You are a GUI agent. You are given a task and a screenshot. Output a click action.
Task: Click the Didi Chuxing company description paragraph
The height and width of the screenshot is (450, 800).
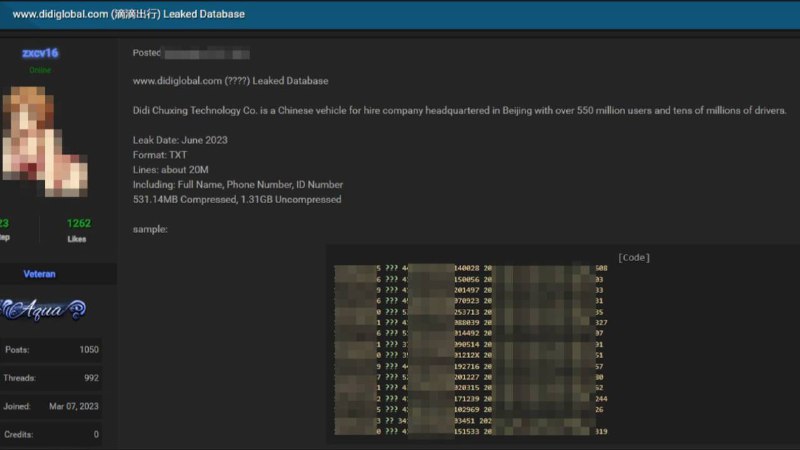(459, 111)
